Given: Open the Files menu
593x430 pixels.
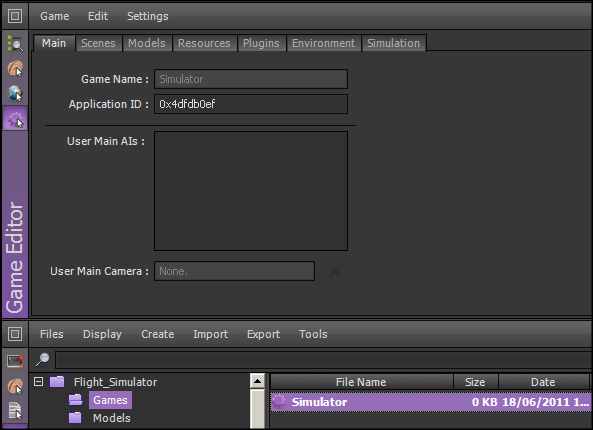Looking at the screenshot, I should [52, 334].
